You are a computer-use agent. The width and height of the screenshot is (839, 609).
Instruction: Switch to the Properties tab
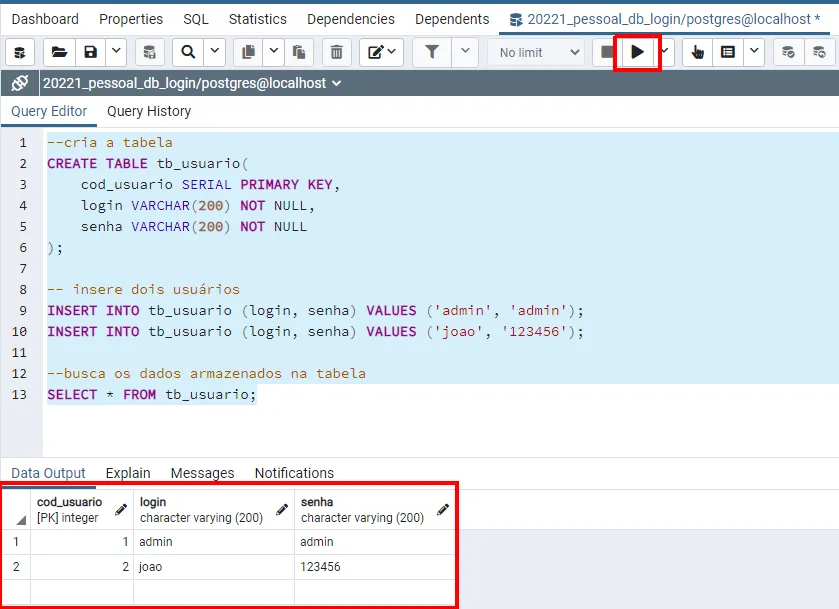[131, 19]
